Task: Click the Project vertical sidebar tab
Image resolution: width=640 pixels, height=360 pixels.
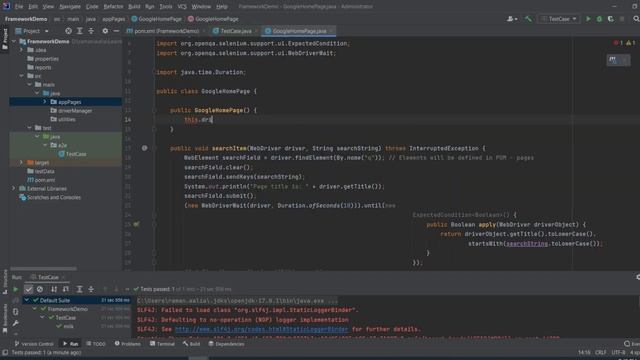Action: [4, 39]
